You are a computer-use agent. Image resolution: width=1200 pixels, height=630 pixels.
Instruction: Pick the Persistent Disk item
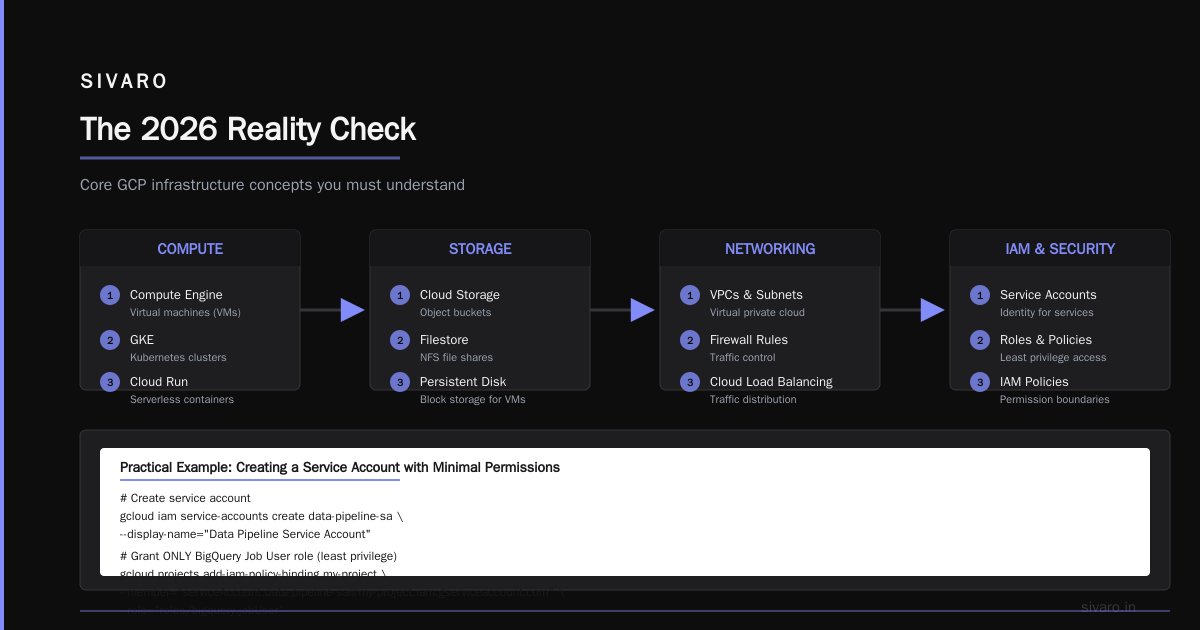point(463,382)
